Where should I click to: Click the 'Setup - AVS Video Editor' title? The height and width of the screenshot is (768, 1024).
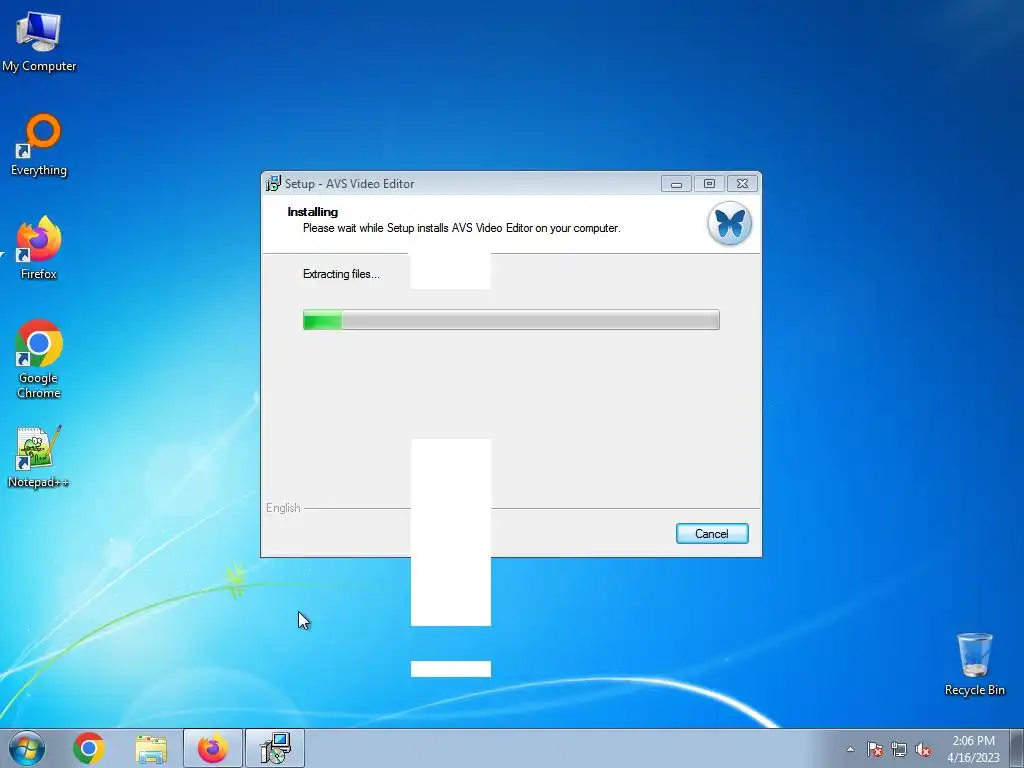(349, 184)
